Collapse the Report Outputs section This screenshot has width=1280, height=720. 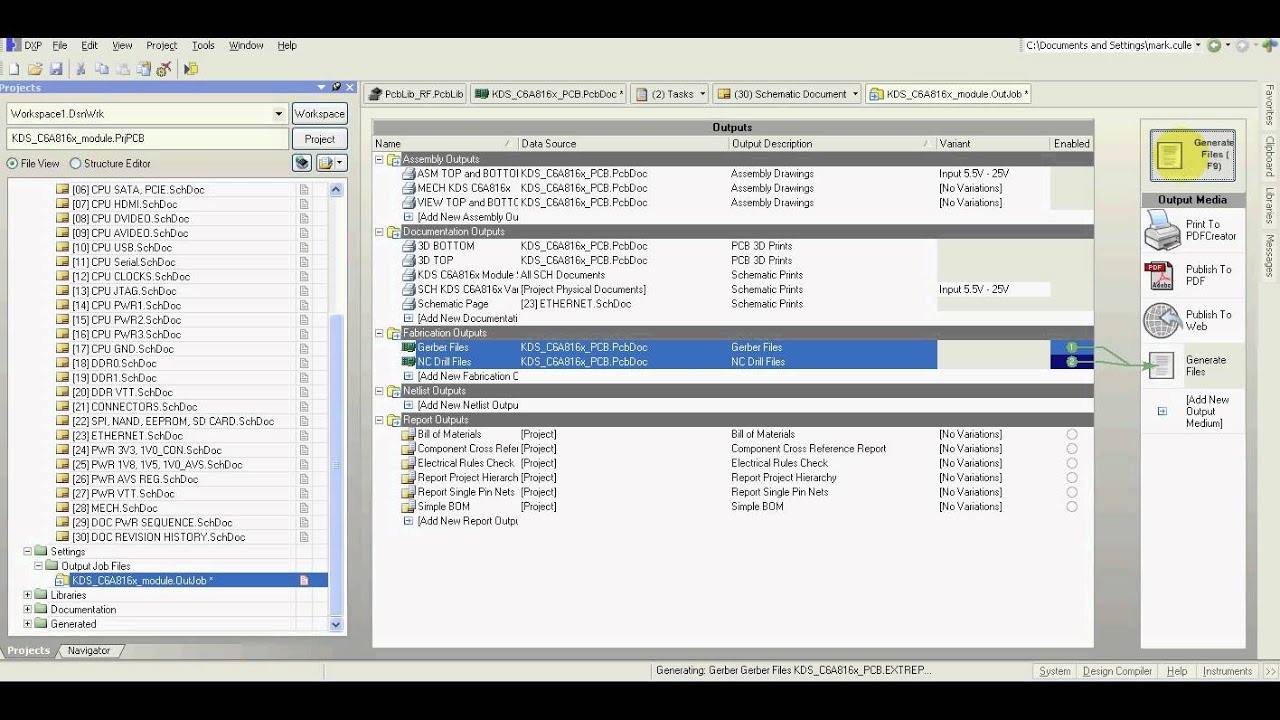pos(379,420)
